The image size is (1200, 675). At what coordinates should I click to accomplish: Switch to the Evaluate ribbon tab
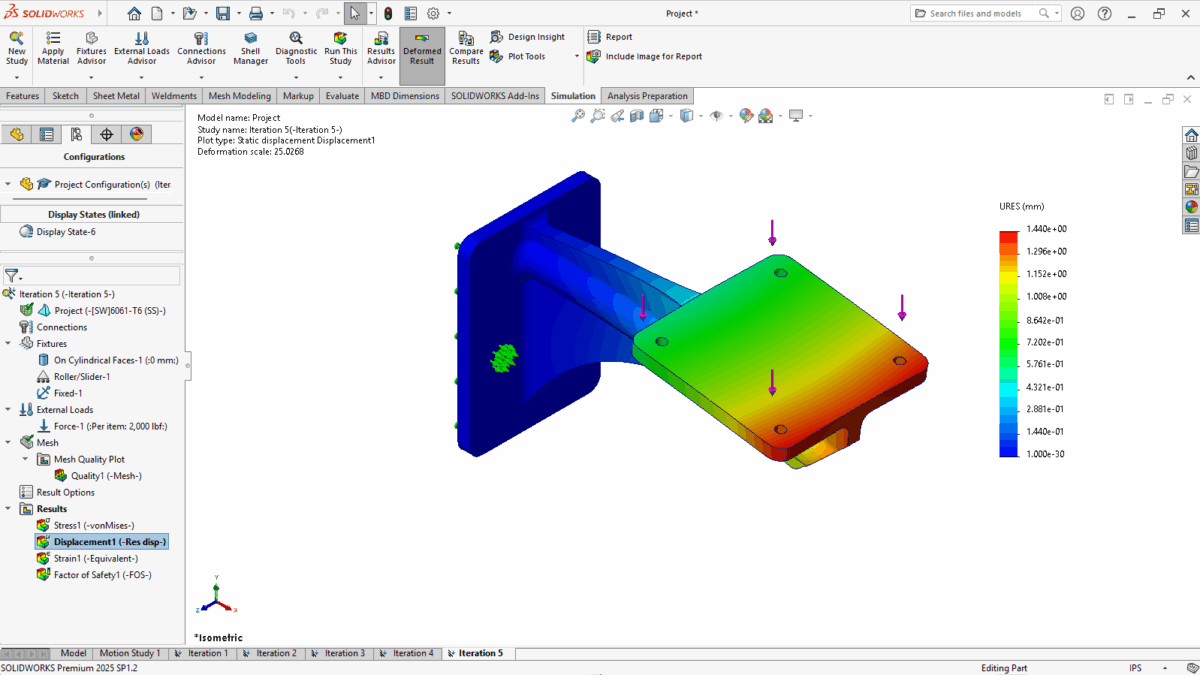pyautogui.click(x=342, y=96)
